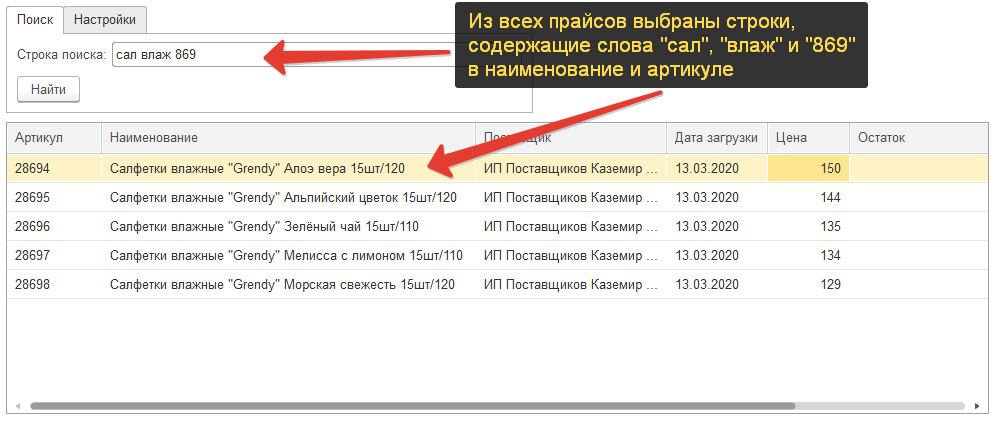Image resolution: width=998 pixels, height=422 pixels.
Task: Click the scrollbar right arrow
Action: (x=977, y=405)
